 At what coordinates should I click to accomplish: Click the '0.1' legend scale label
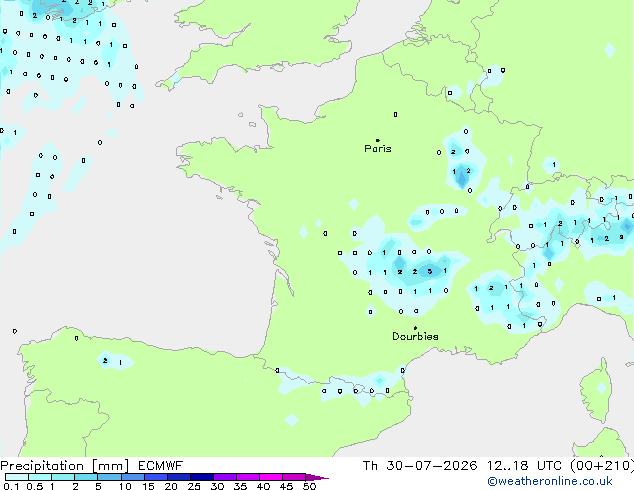11,486
